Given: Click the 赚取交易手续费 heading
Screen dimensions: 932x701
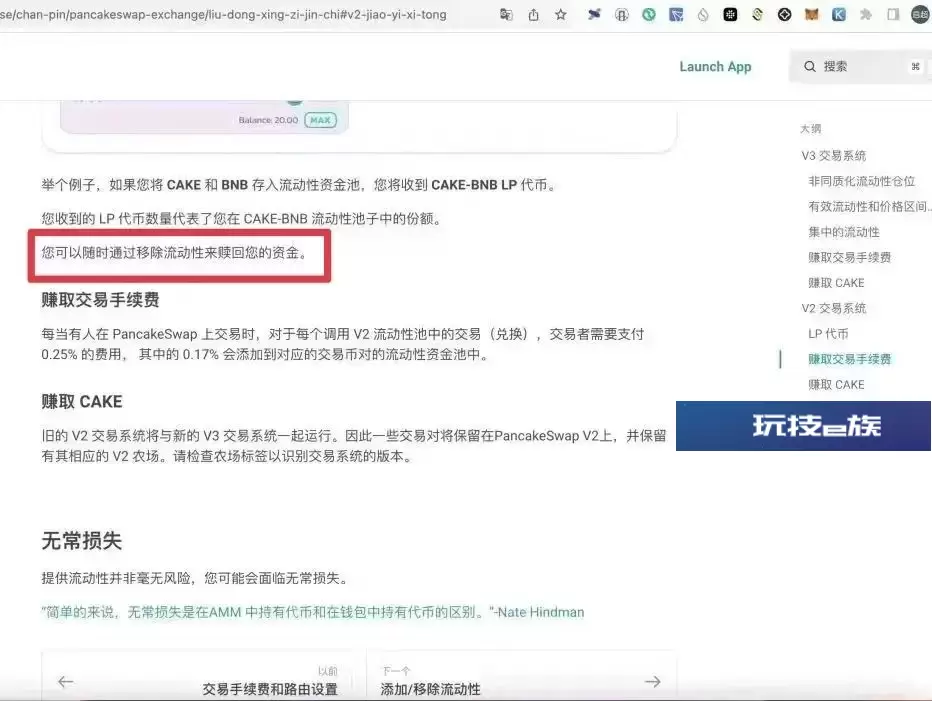Looking at the screenshot, I should [x=100, y=300].
